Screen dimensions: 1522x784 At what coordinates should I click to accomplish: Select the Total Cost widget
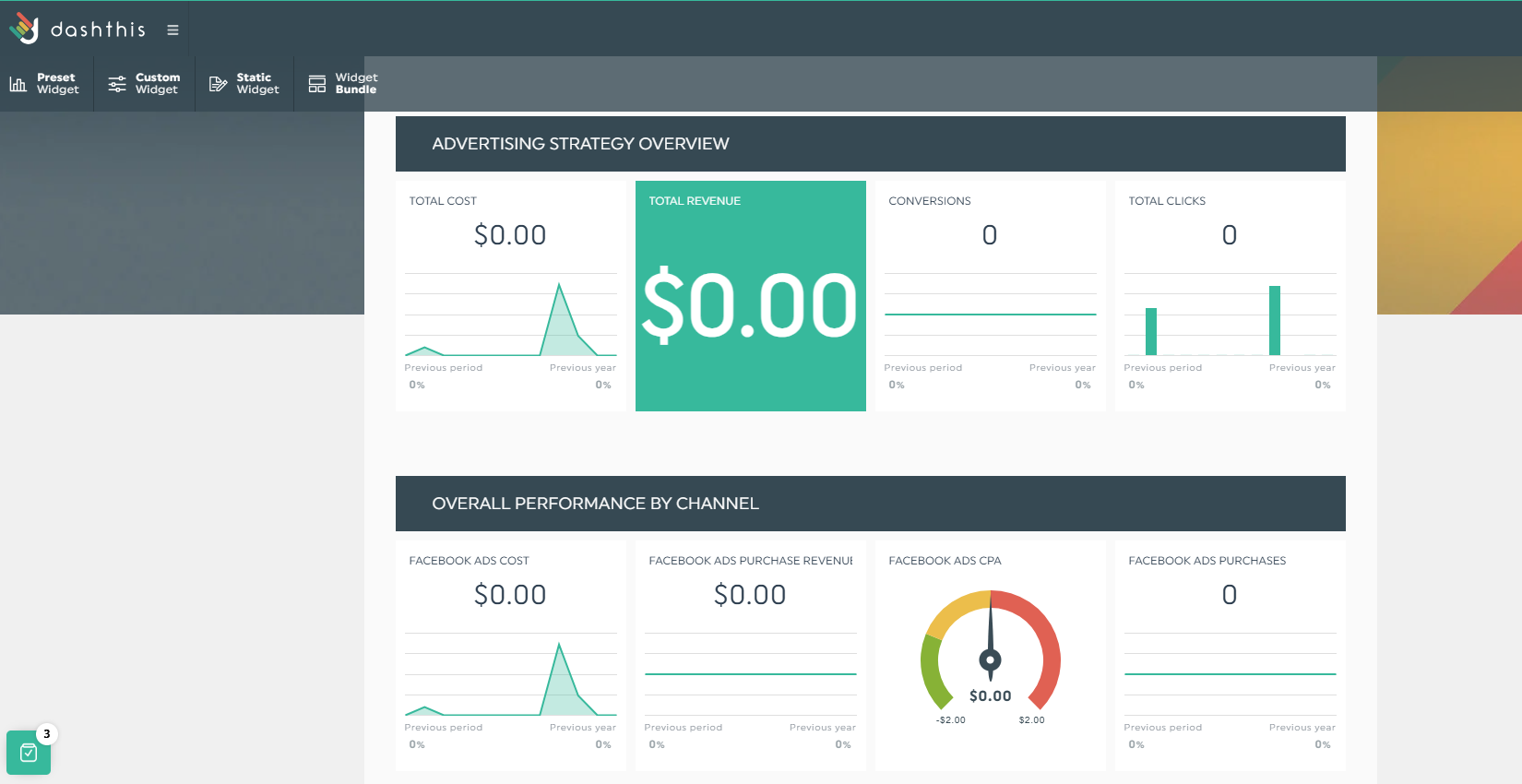pos(511,296)
